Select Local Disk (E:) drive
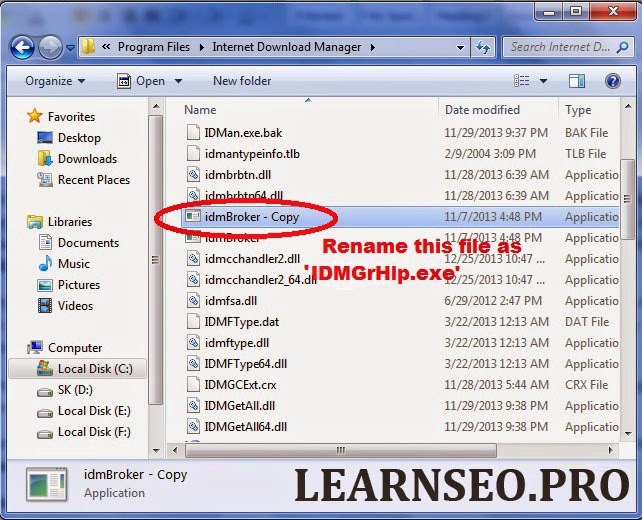The height and width of the screenshot is (520, 642). pyautogui.click(x=84, y=411)
